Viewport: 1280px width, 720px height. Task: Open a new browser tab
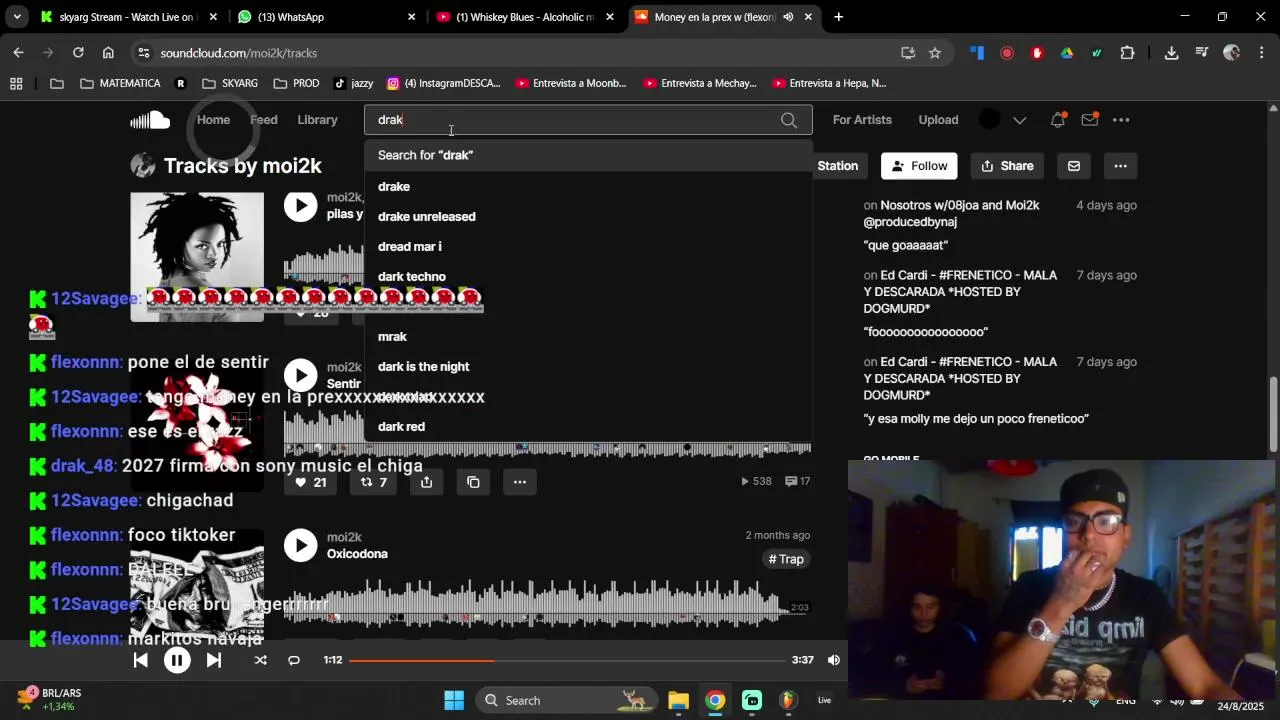(x=838, y=17)
